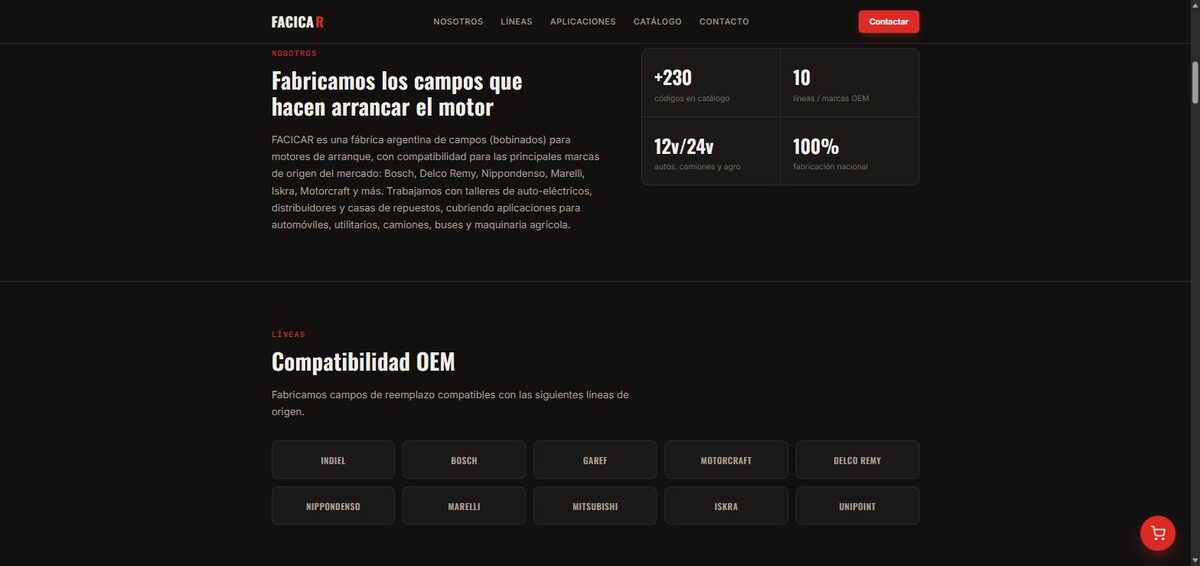1200x566 pixels.
Task: Select the MOTORCRAFT brand card
Action: 726,460
